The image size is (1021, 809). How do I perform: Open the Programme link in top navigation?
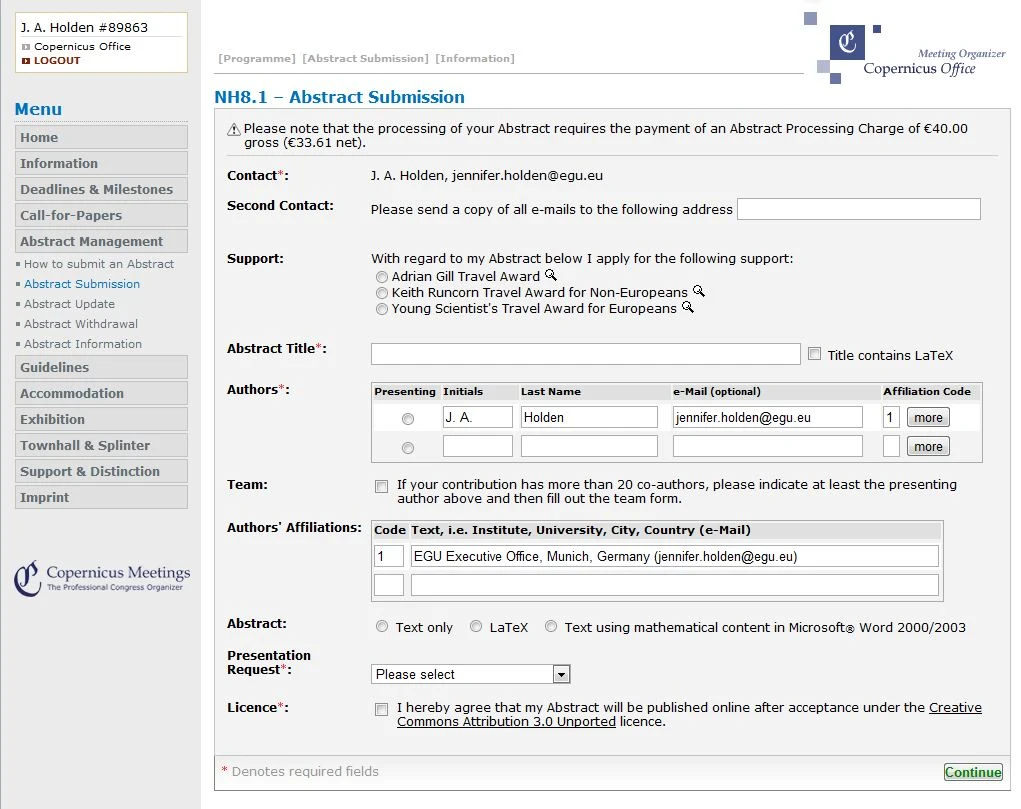pyautogui.click(x=258, y=58)
